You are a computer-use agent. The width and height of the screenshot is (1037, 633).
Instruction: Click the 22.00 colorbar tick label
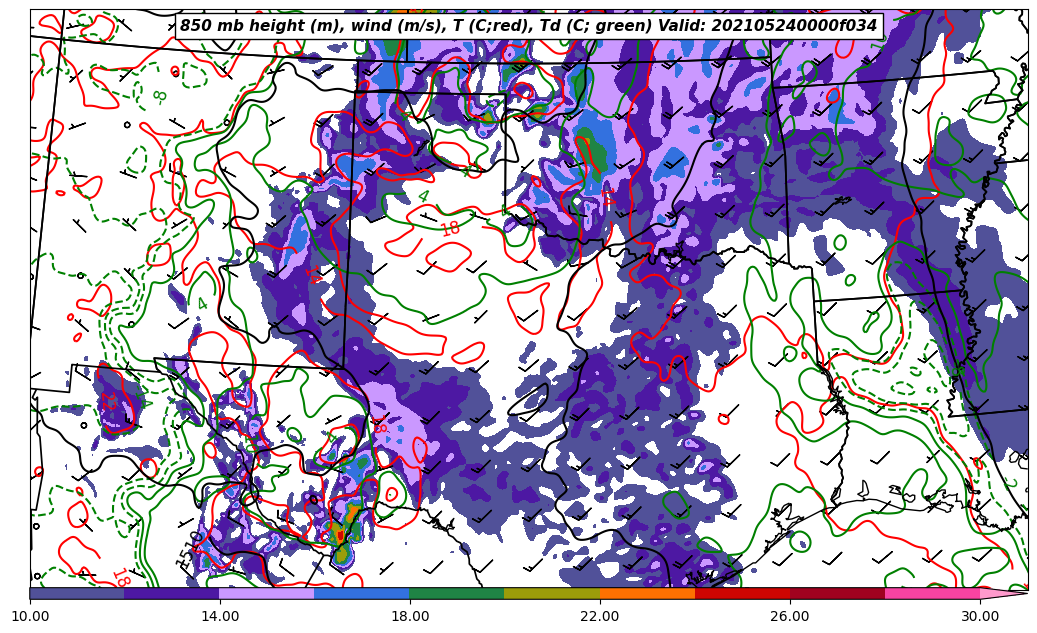(x=600, y=616)
